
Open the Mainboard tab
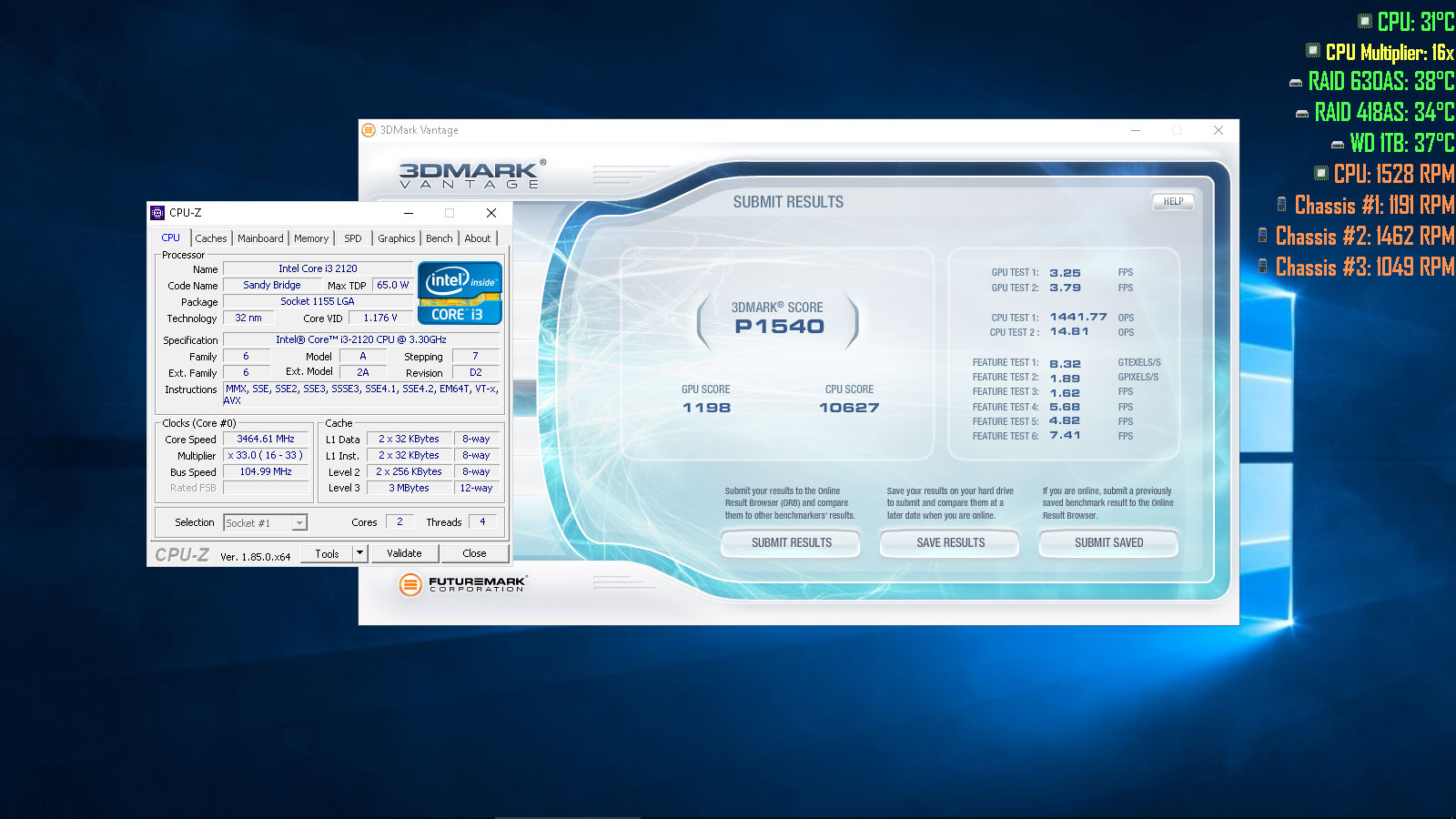tap(260, 238)
